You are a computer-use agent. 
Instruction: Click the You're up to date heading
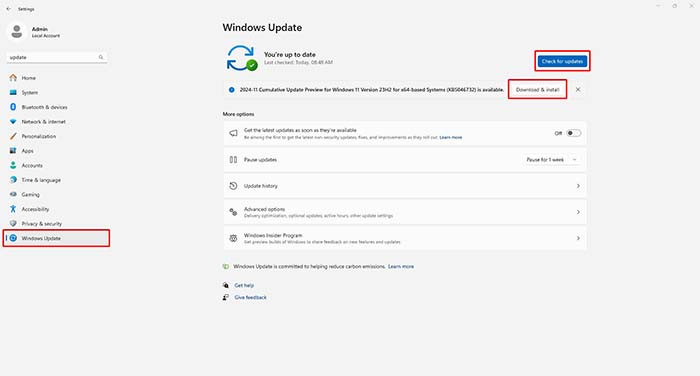click(290, 54)
